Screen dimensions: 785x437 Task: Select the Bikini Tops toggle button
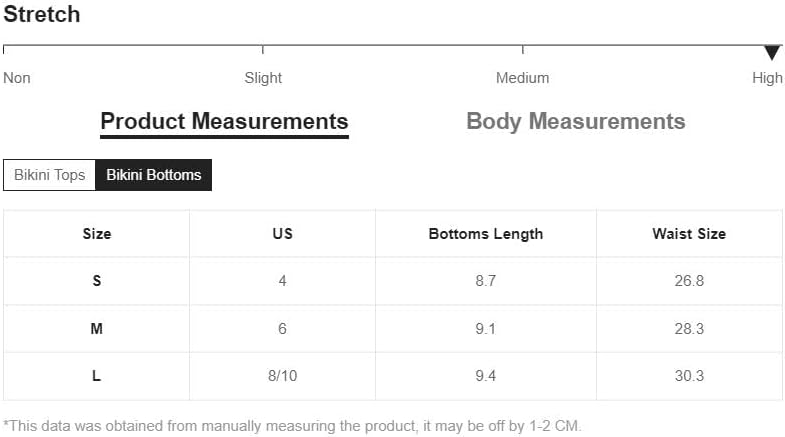pyautogui.click(x=50, y=175)
